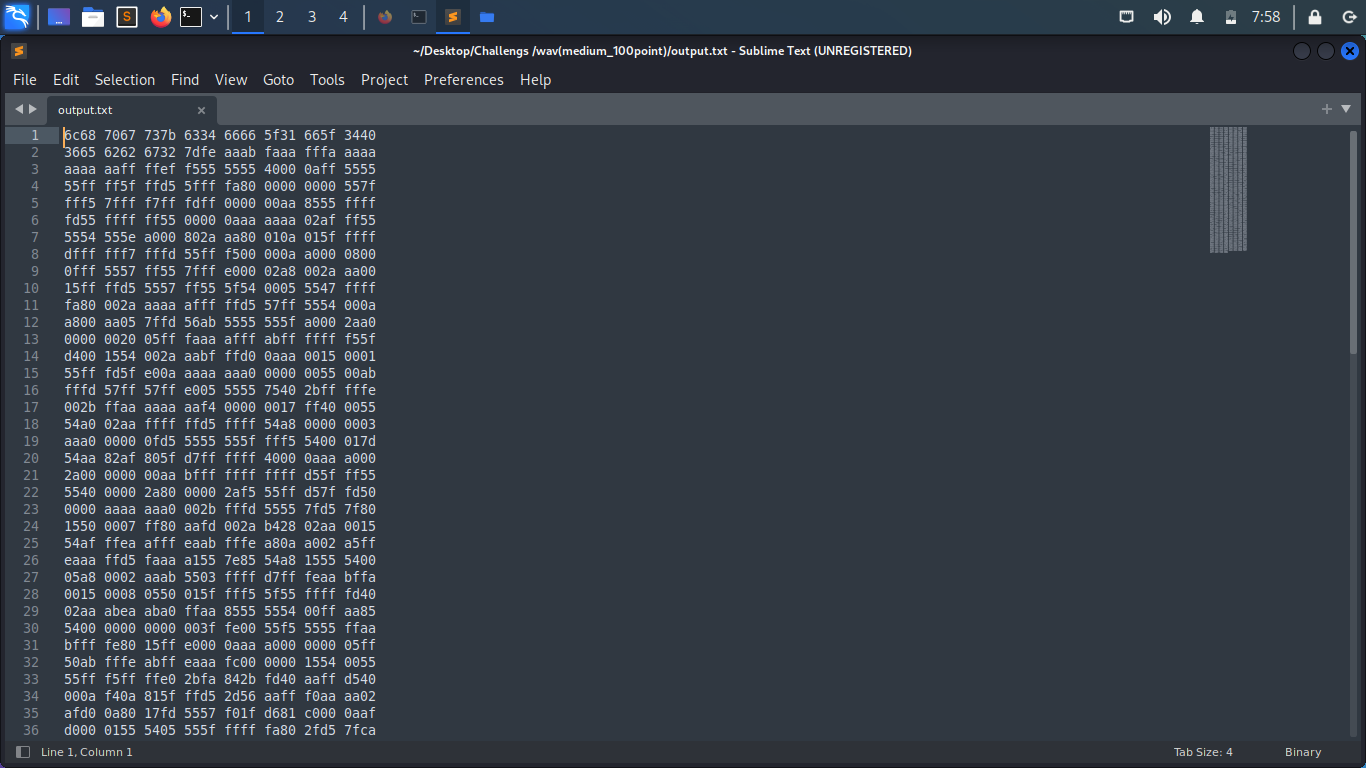This screenshot has height=768, width=1366.
Task: Switch to workspace 2
Action: tap(279, 17)
